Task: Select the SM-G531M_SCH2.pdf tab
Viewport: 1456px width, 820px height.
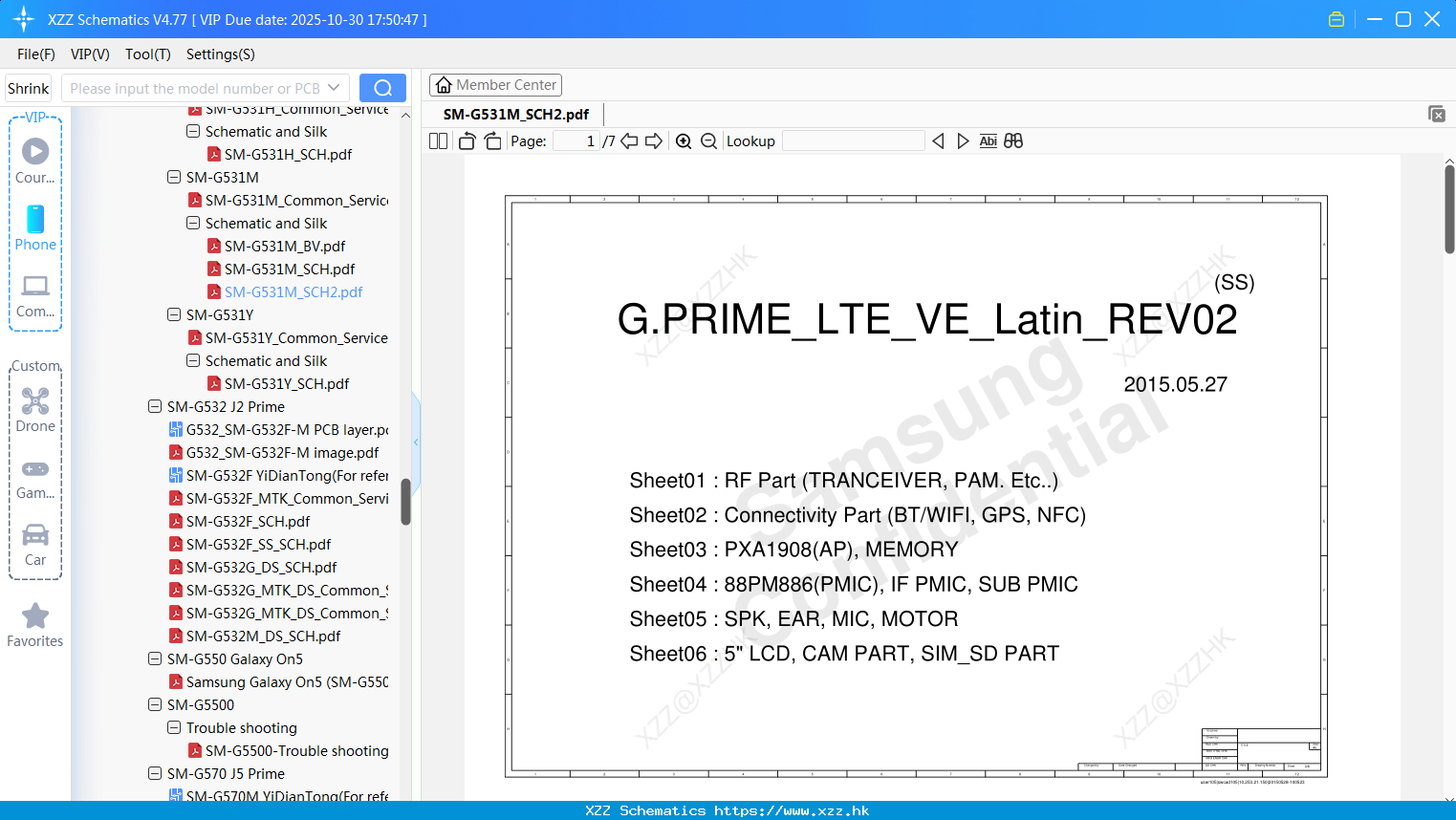Action: tap(516, 114)
